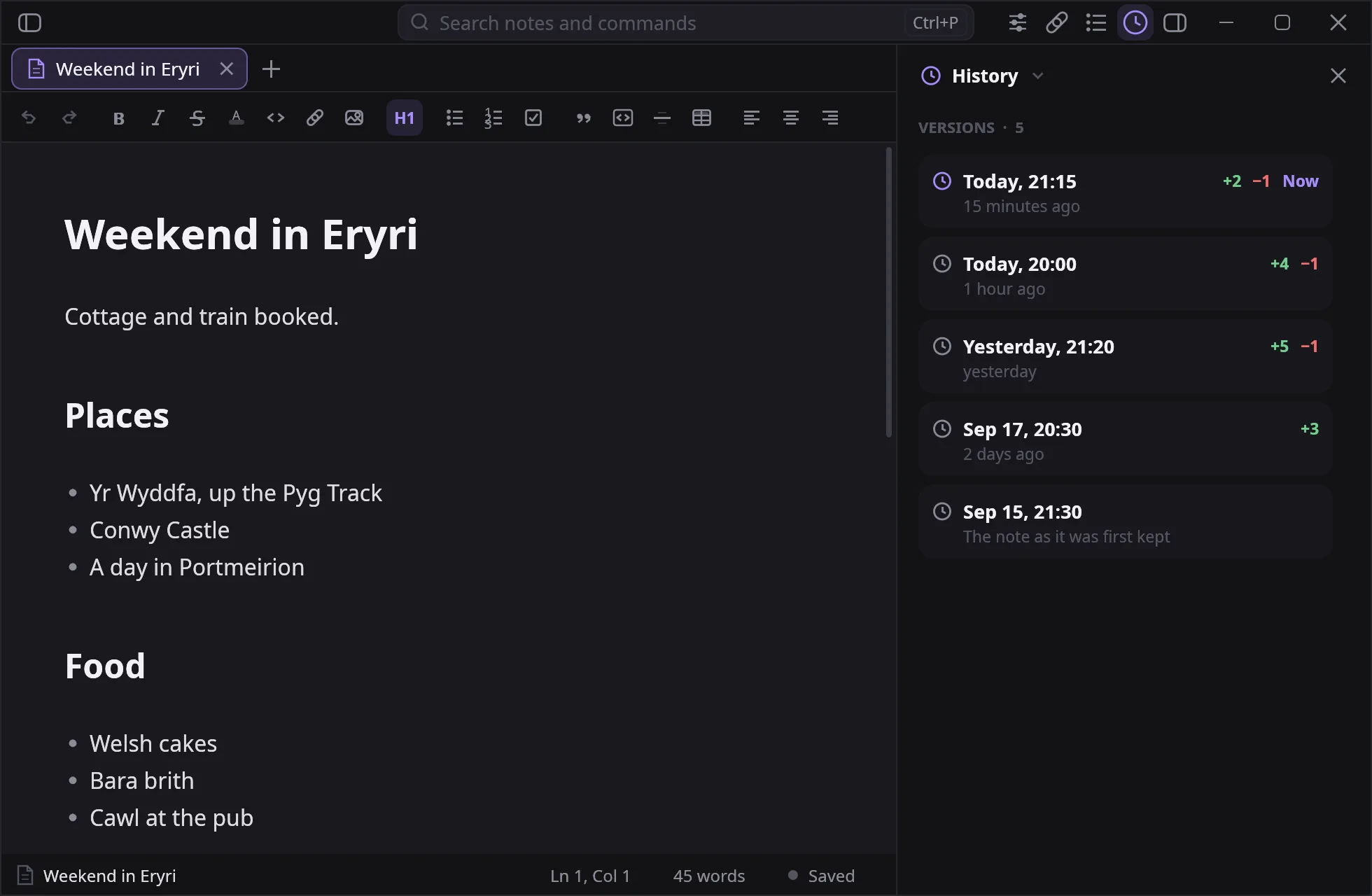Open the settings sliders icon
The height and width of the screenshot is (896, 1372).
click(1018, 22)
